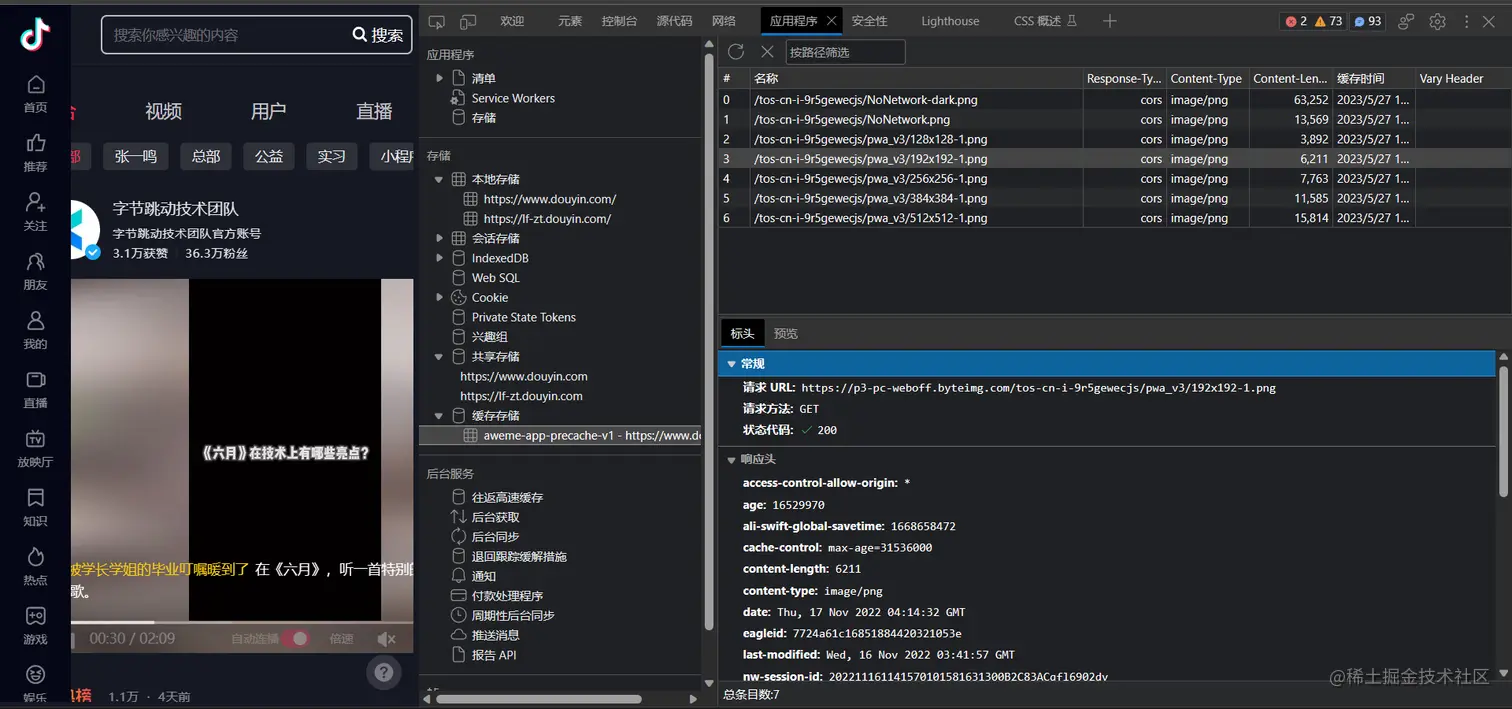Open 朋友 friends in Douyin sidebar
Image resolution: width=1512 pixels, height=709 pixels.
click(x=35, y=271)
